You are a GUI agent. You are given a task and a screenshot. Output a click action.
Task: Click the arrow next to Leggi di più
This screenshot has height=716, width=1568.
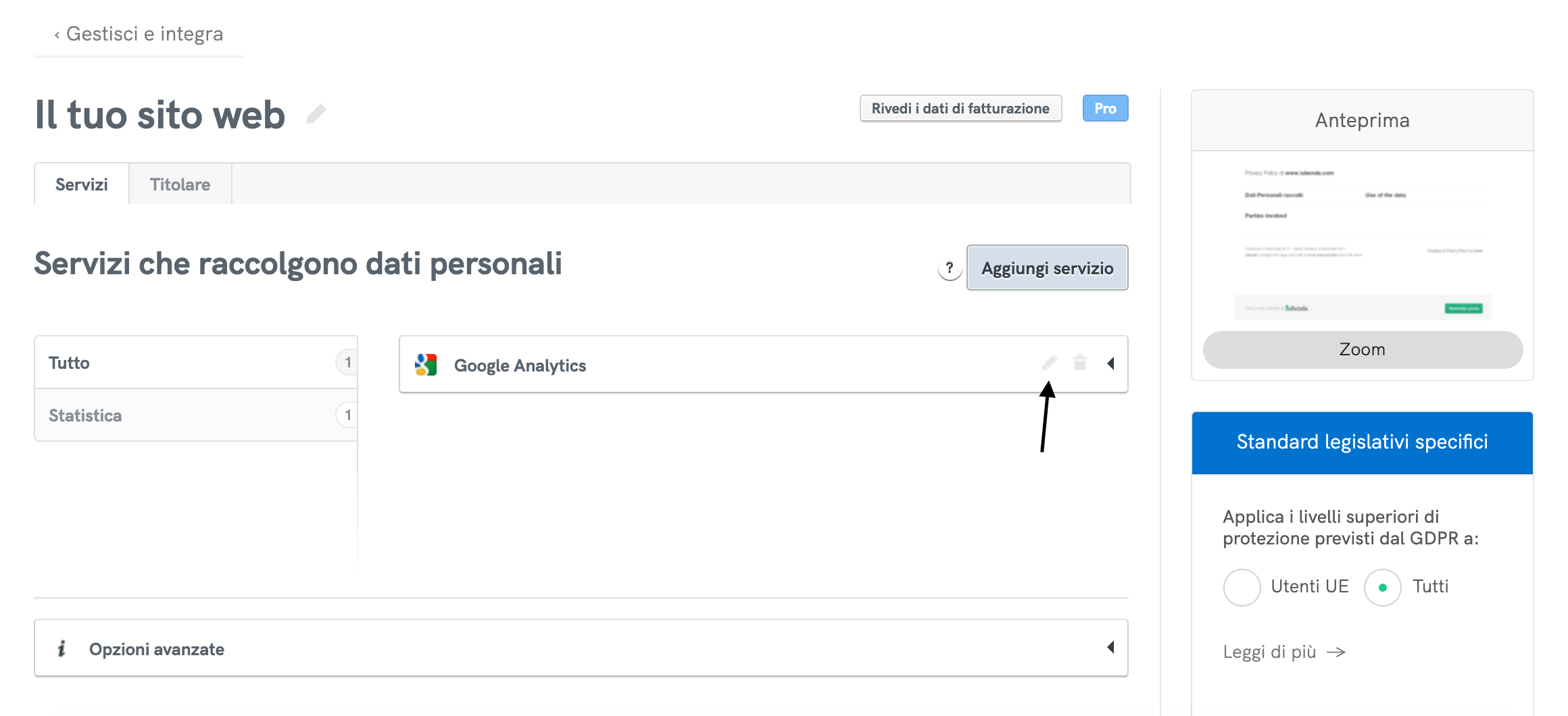click(x=1338, y=652)
